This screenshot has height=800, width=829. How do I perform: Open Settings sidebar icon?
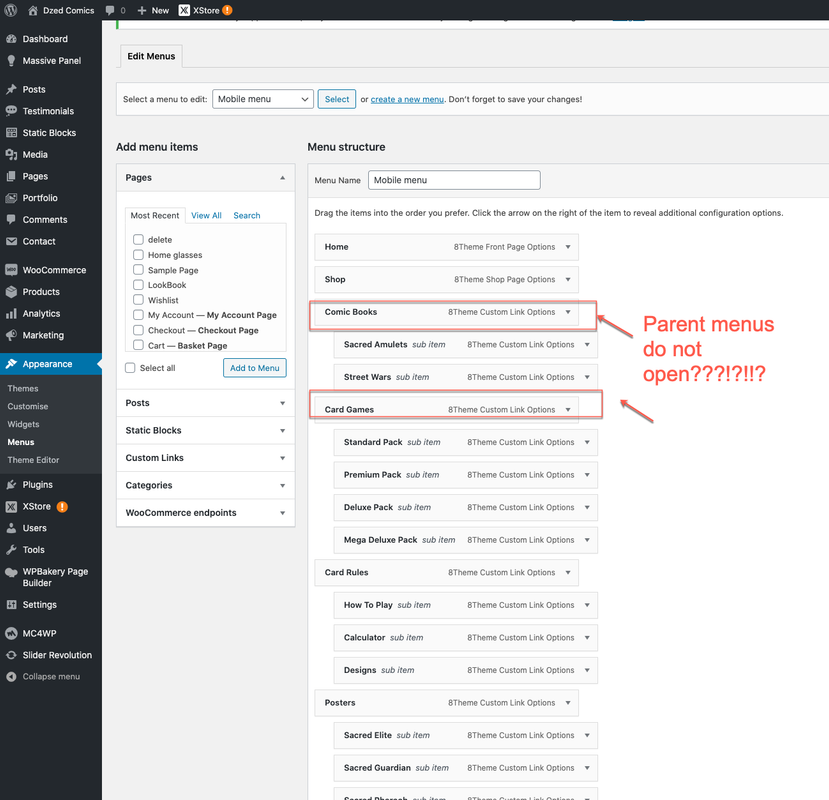(11, 604)
